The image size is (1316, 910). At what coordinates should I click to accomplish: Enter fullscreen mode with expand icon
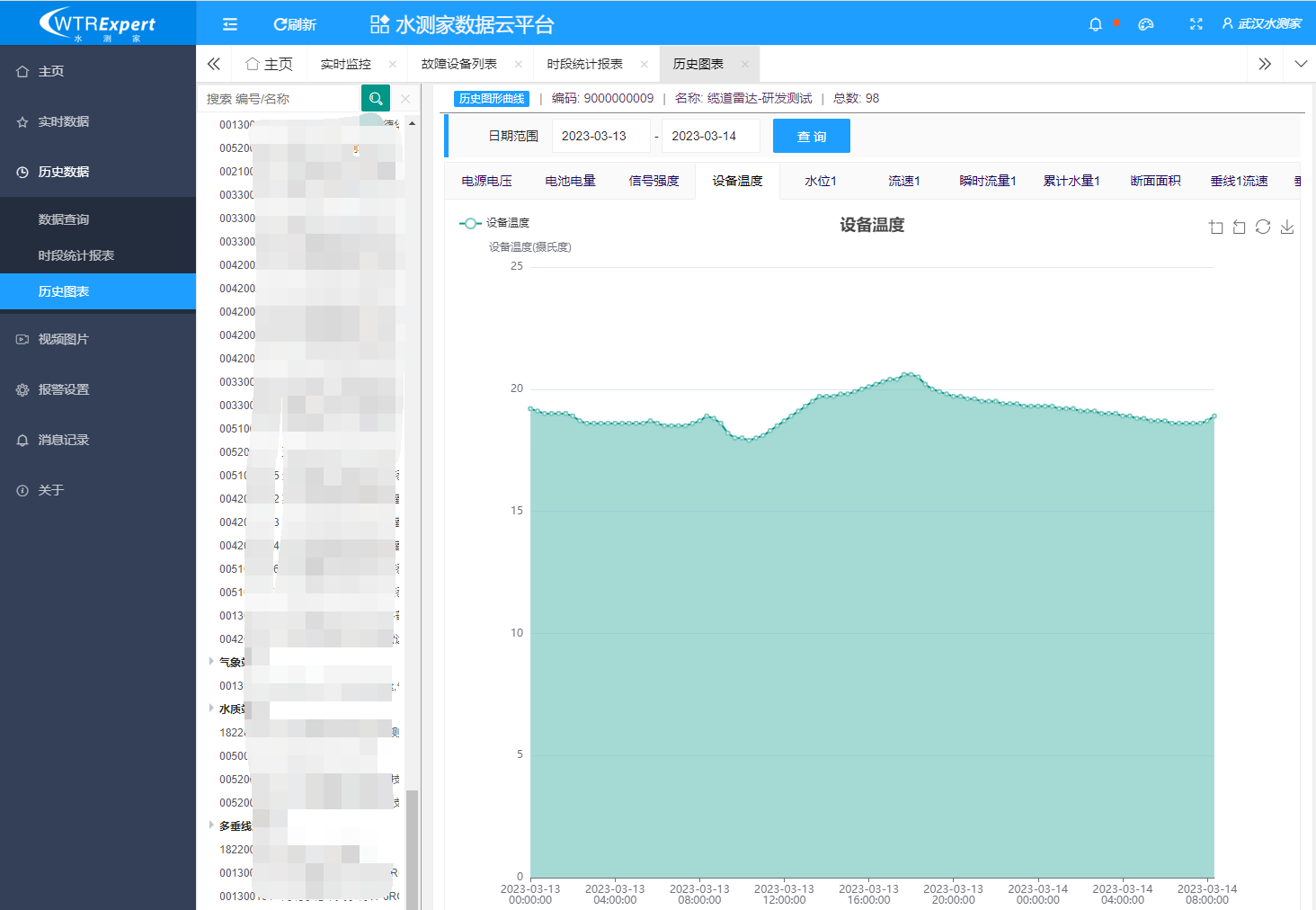(x=1196, y=24)
